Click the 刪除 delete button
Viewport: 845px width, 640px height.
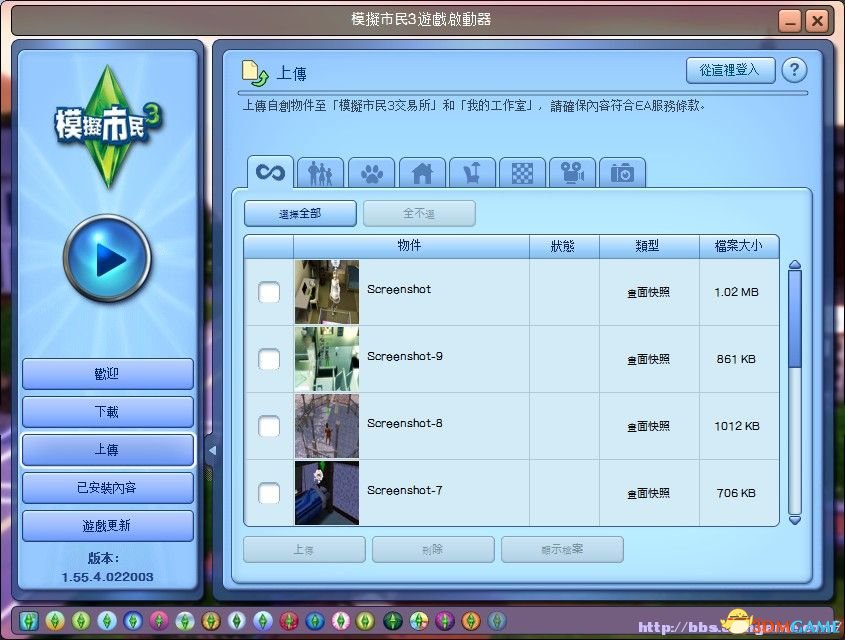tap(433, 549)
